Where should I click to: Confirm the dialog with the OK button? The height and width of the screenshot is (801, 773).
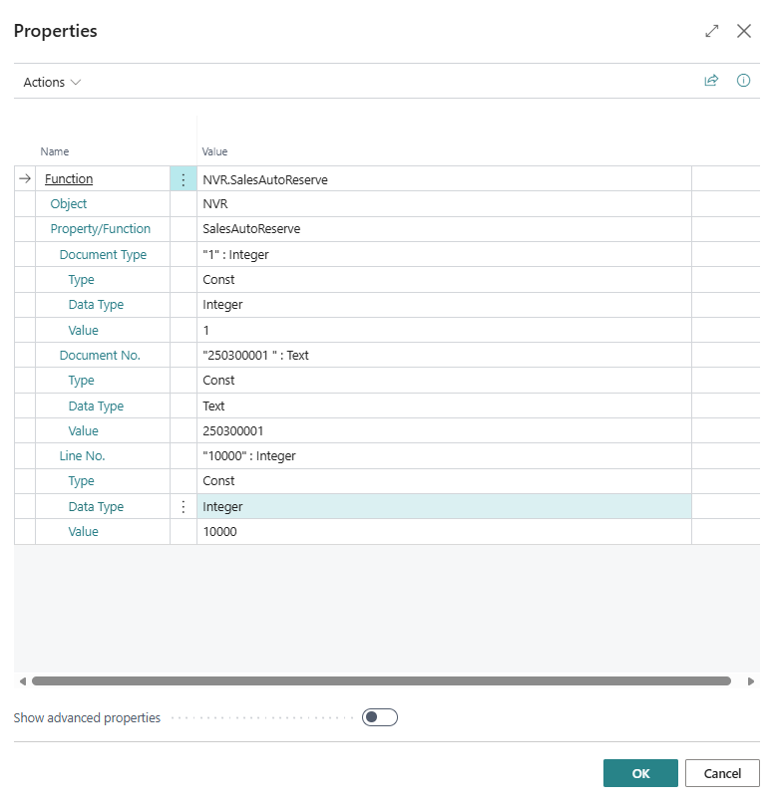640,773
